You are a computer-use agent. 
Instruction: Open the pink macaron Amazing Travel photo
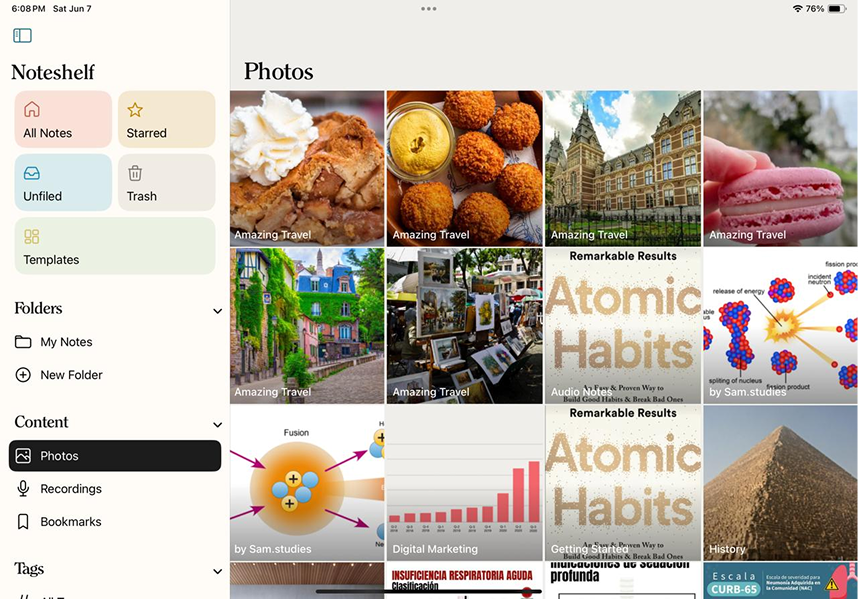coord(780,168)
